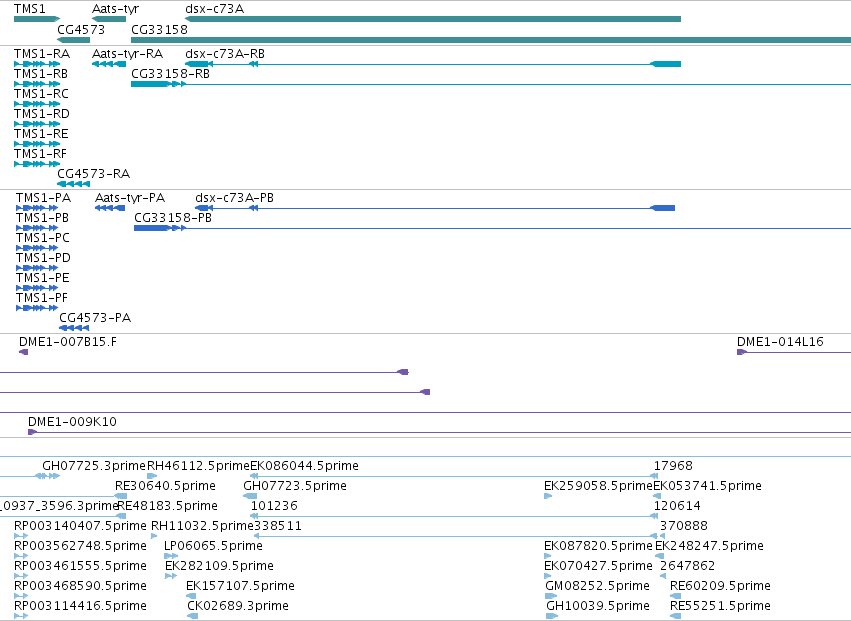Viewport: 851px width, 621px height.
Task: Select feature 101236
Action: click(274, 506)
